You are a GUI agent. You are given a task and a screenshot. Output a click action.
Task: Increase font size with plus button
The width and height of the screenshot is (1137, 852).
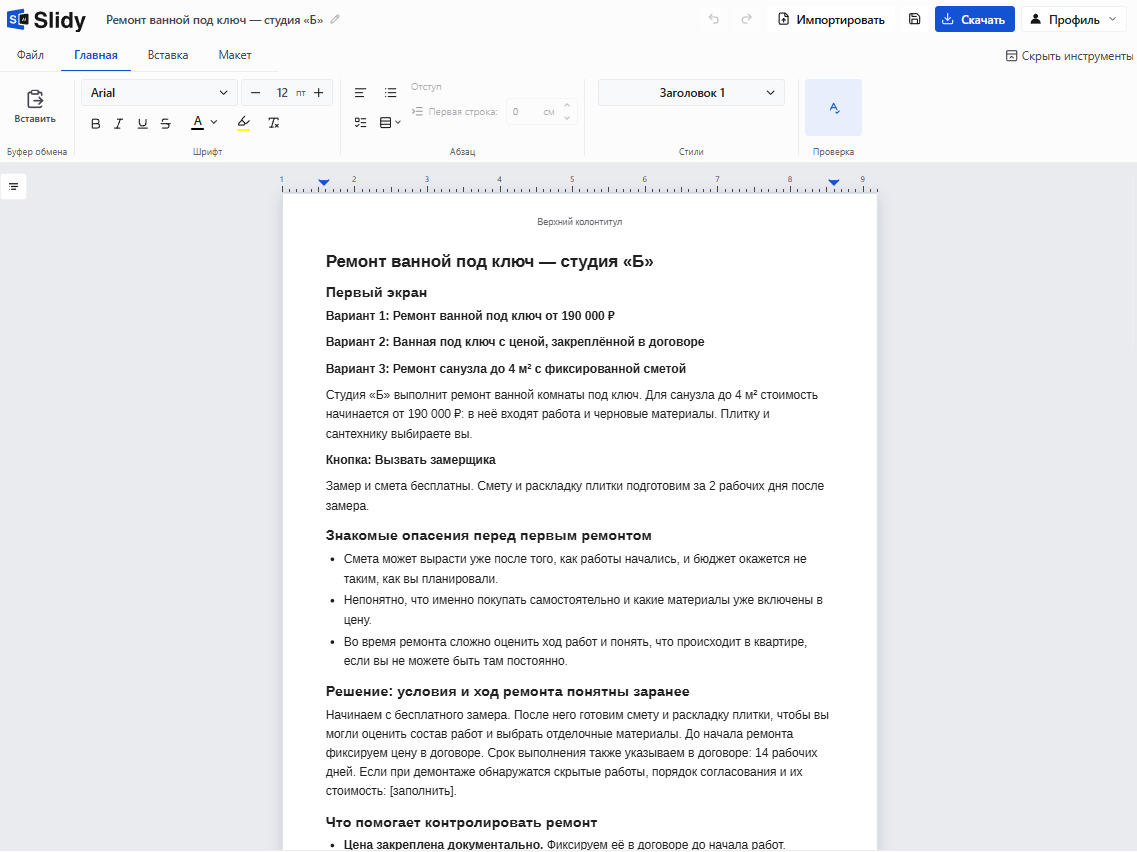click(x=318, y=93)
